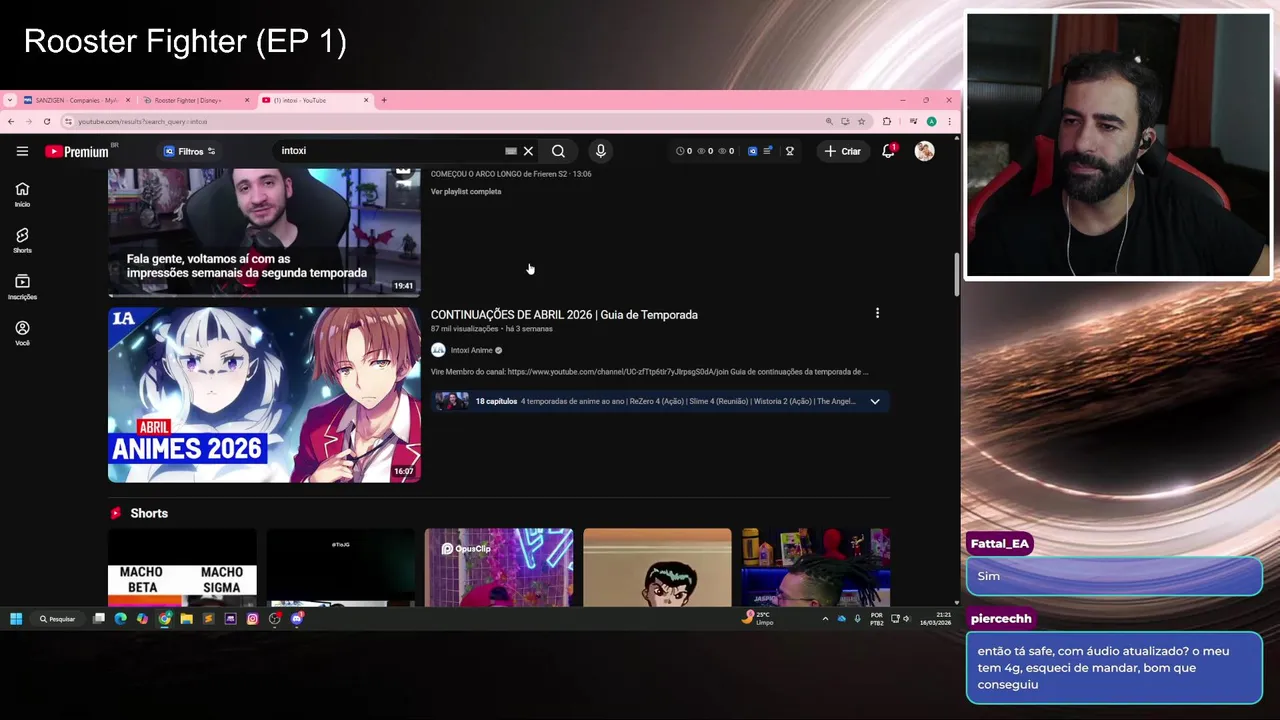
Task: Open Task View on the taskbar
Action: pos(99,619)
